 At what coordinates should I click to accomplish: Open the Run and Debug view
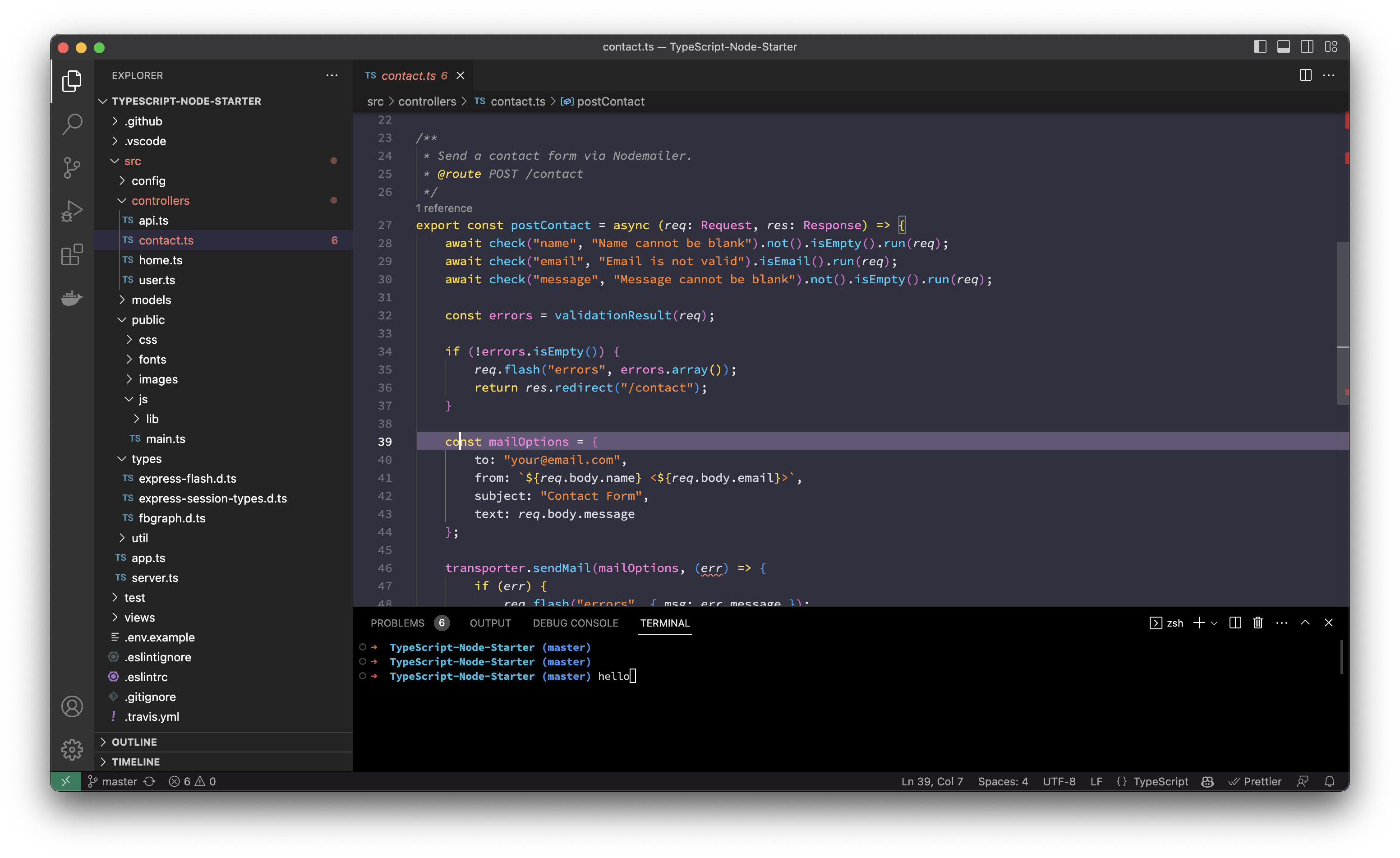point(72,211)
